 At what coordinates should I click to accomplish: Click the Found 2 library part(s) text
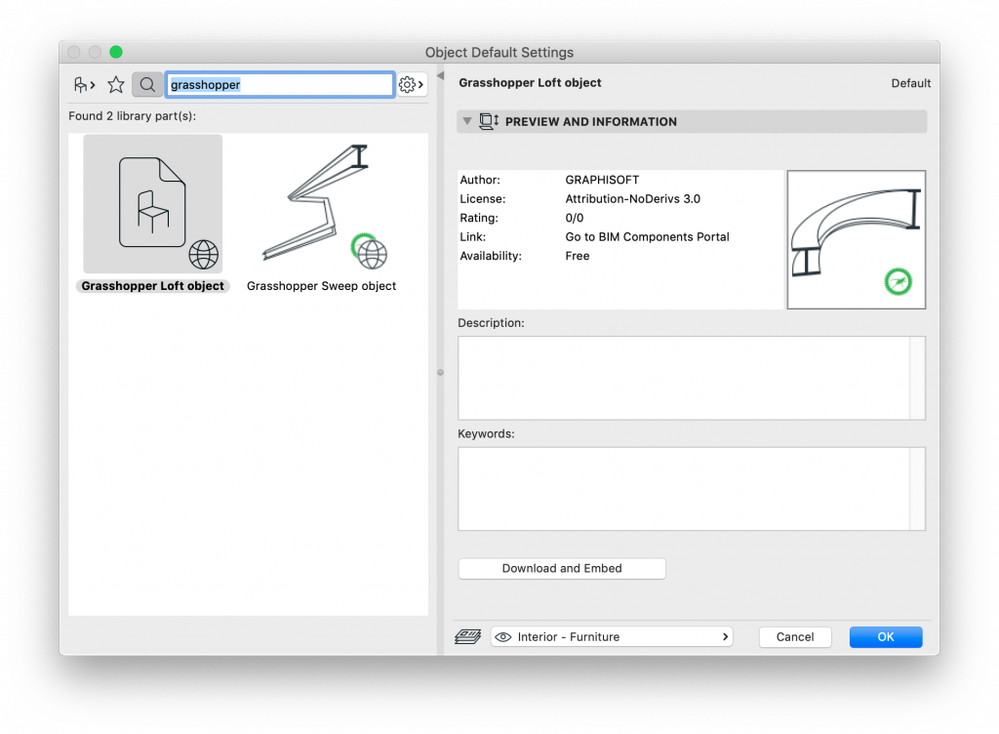pyautogui.click(x=133, y=116)
